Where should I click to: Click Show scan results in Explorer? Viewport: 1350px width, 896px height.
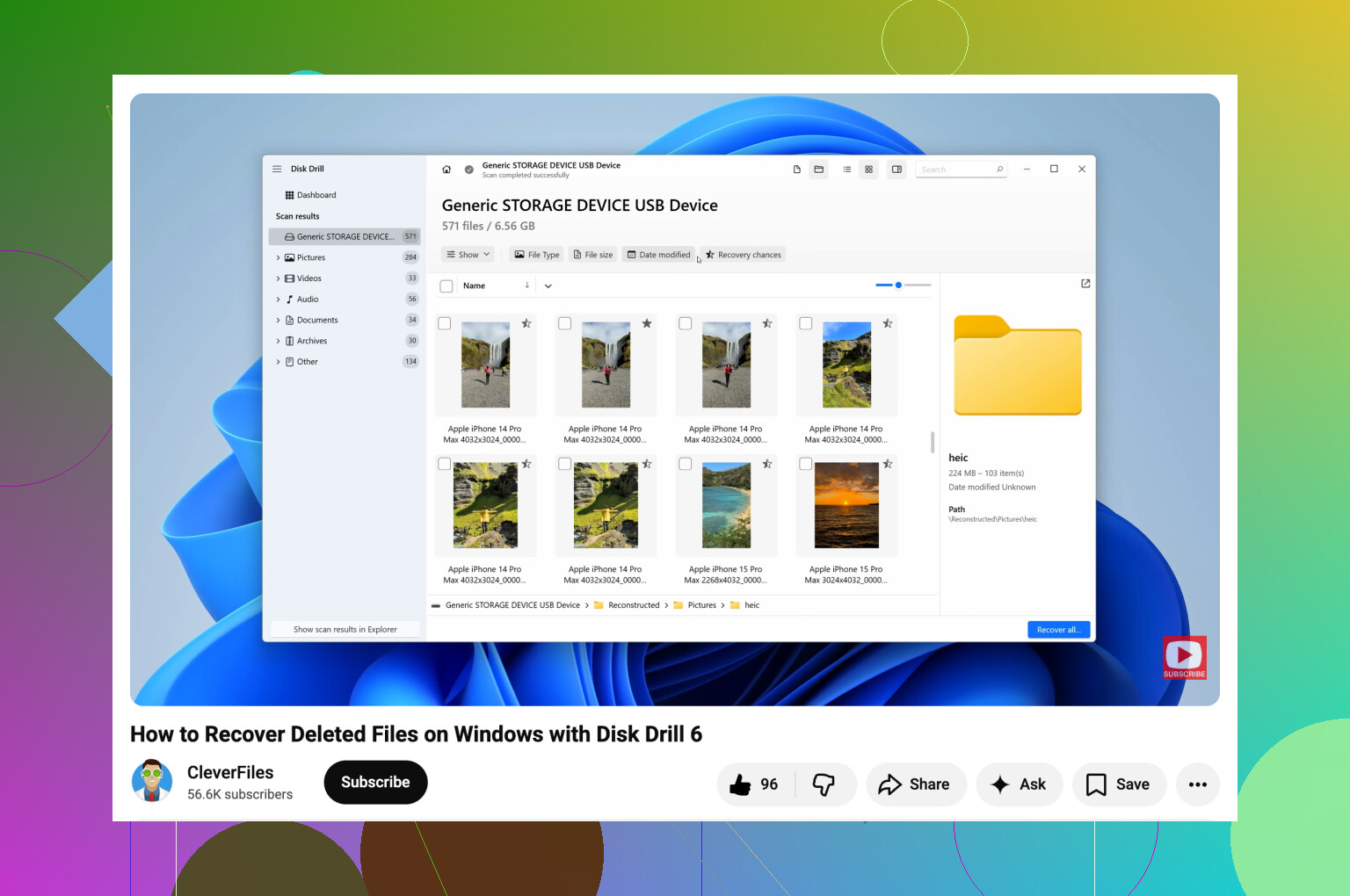[x=345, y=630]
